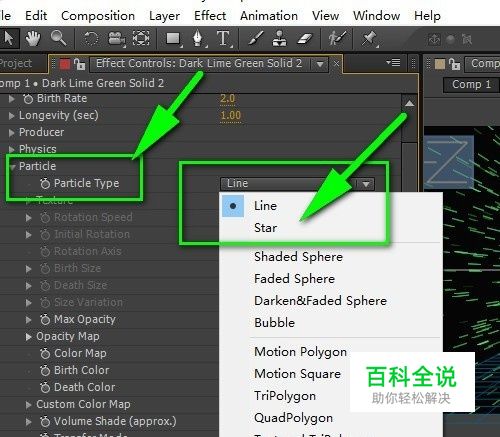Open Effect Controls panel options menu
The height and width of the screenshot is (437, 500).
pos(393,62)
